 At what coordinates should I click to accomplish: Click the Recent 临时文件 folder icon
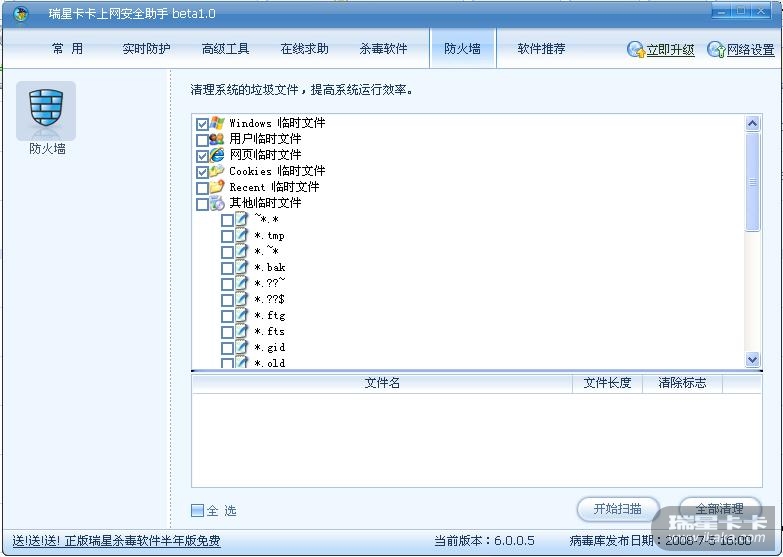[217, 187]
